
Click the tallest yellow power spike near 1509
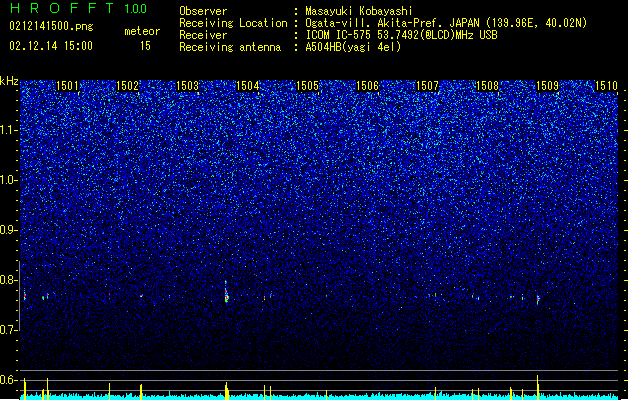[x=538, y=387]
